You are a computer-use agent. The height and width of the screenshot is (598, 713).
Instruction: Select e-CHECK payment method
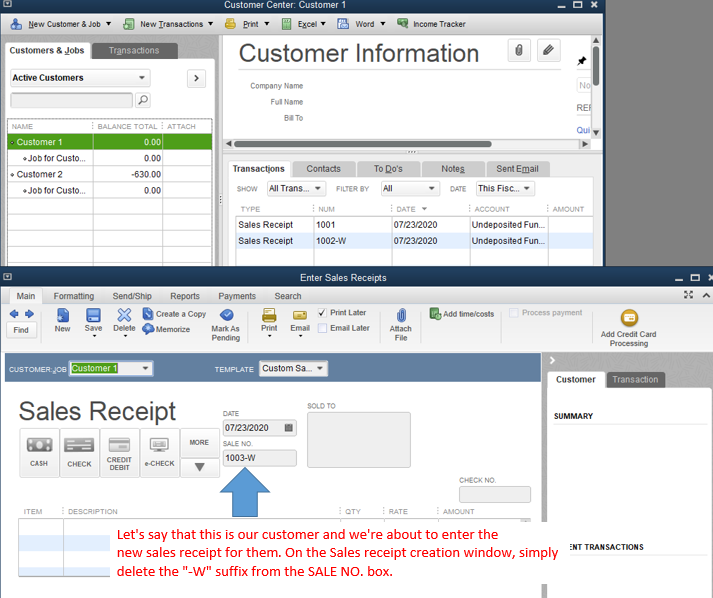[x=159, y=452]
